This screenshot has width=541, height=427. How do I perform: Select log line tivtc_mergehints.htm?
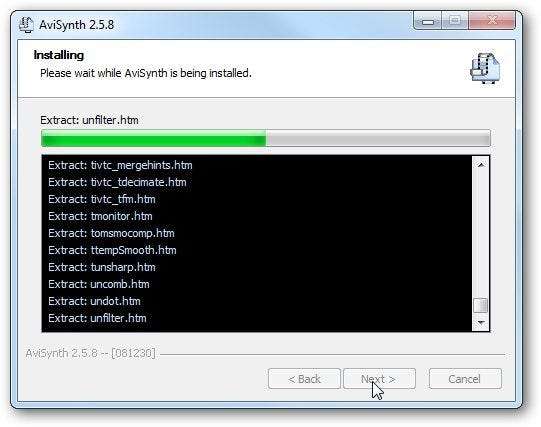pyautogui.click(x=120, y=165)
